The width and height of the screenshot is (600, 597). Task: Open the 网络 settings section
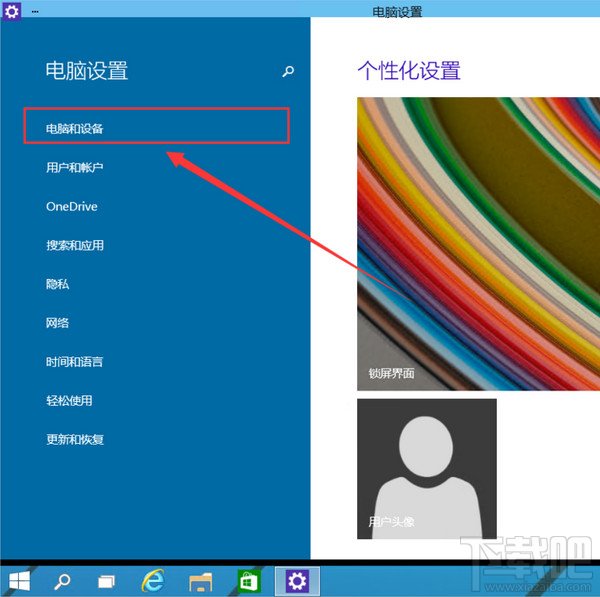click(57, 323)
